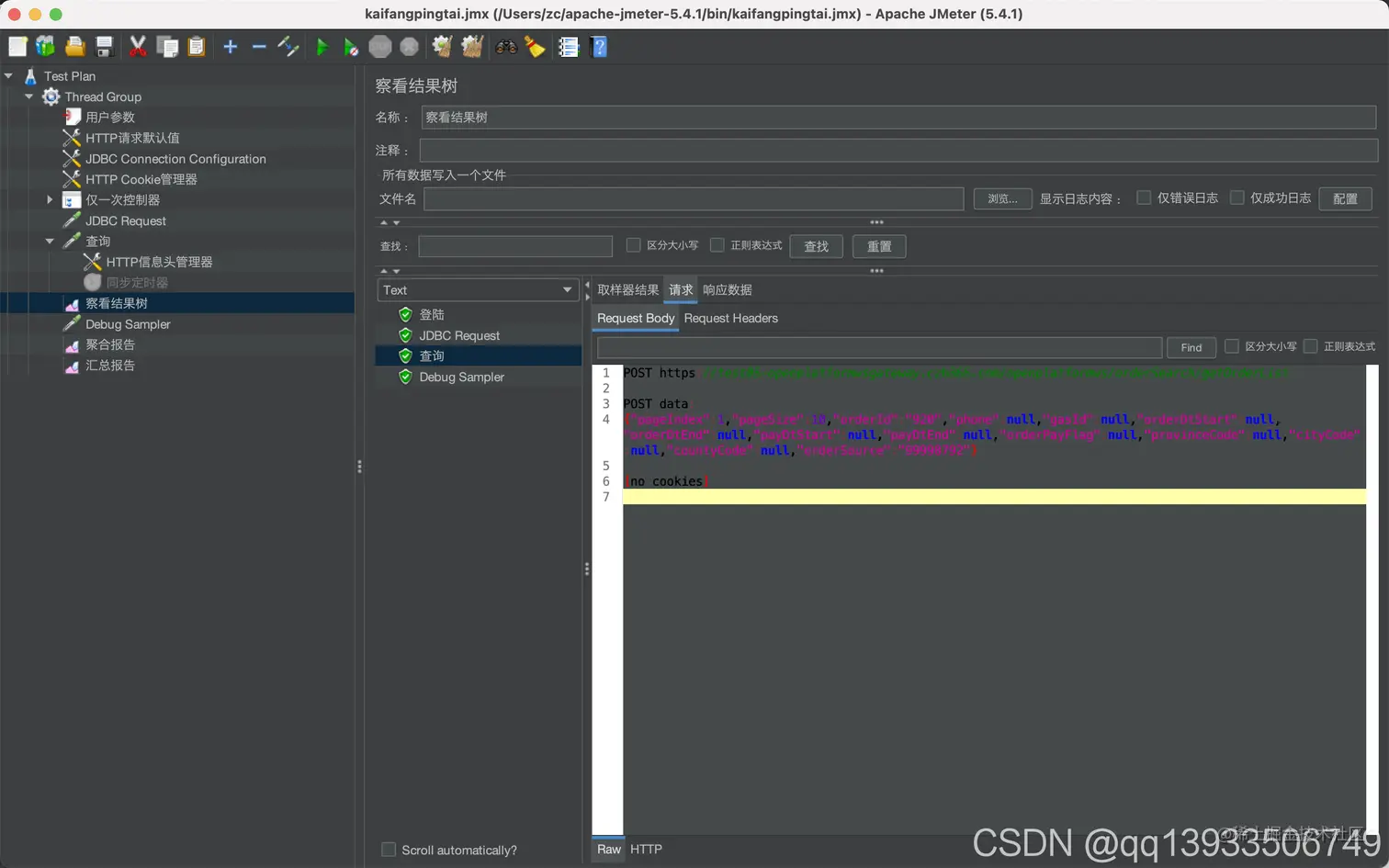Select the Raw tab at bottom
The image size is (1389, 868).
(x=609, y=849)
